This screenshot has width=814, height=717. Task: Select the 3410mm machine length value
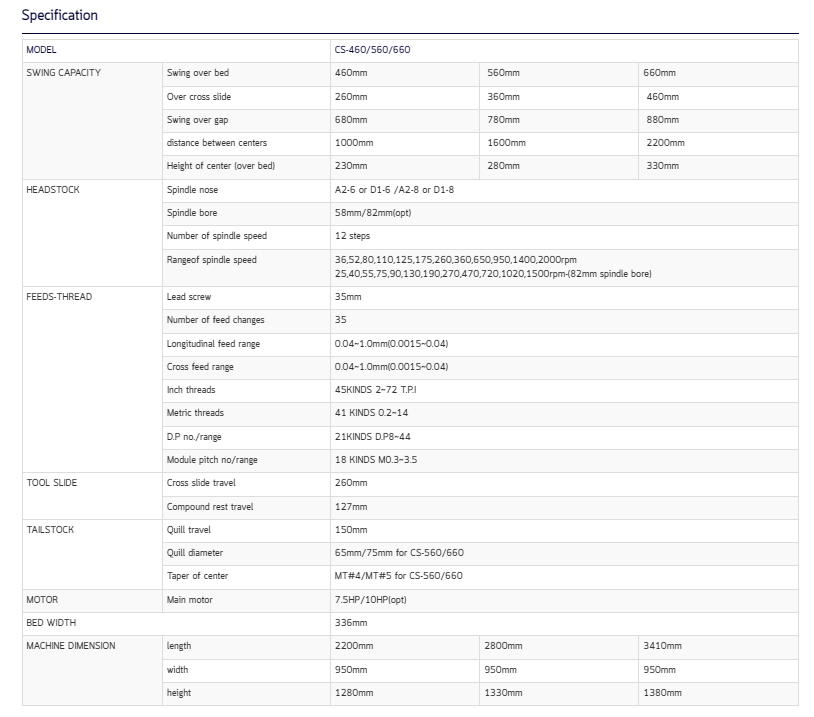click(x=662, y=646)
